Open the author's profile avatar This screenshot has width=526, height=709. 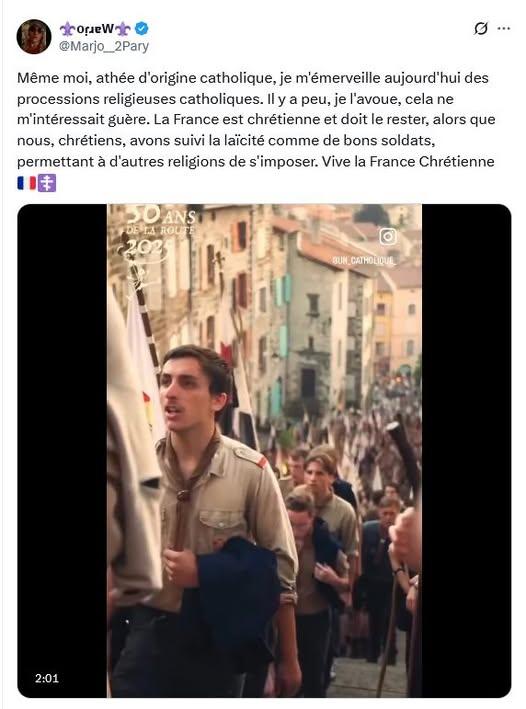[x=34, y=37]
